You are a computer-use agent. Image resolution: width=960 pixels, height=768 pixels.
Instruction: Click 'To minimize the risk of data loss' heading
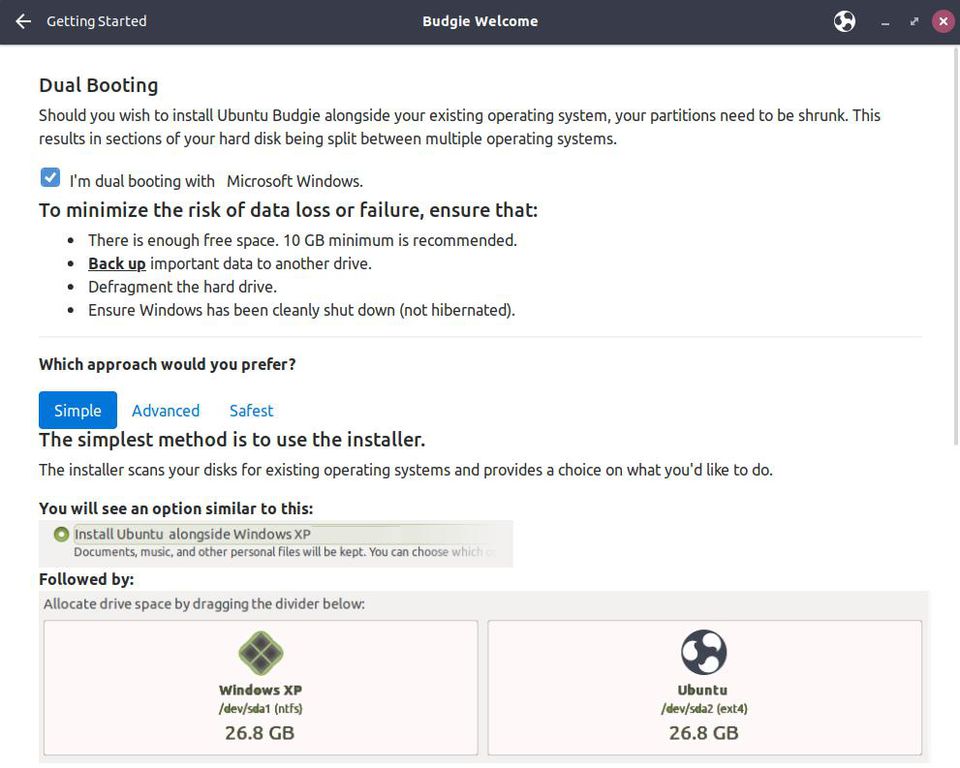click(x=288, y=210)
